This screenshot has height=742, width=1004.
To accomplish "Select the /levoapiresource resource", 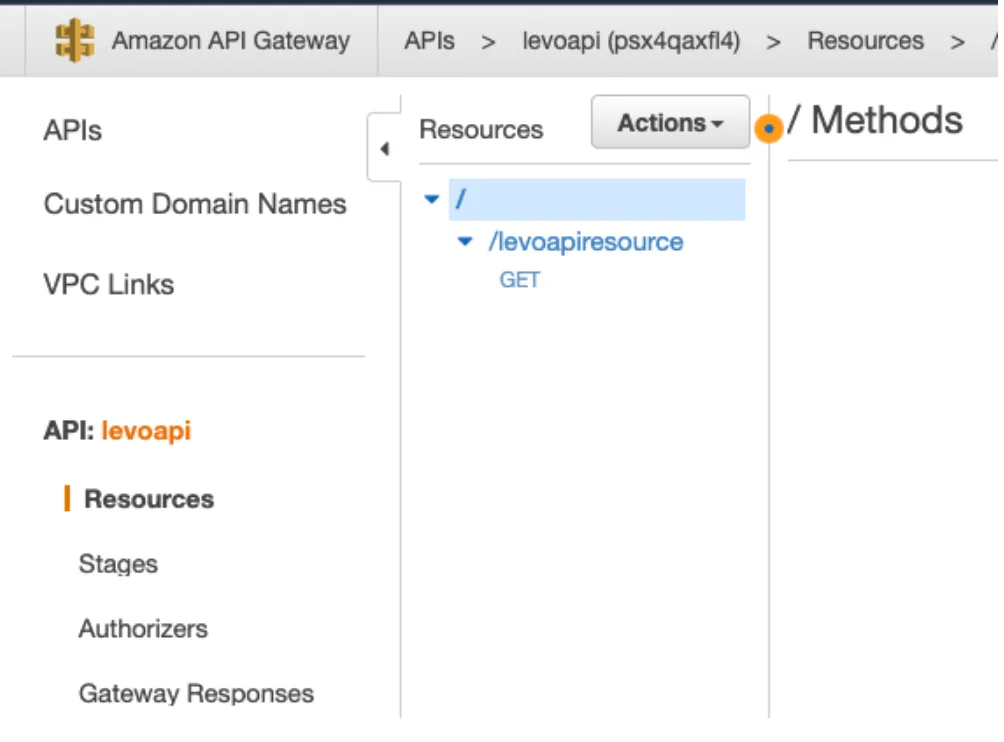I will (x=586, y=242).
